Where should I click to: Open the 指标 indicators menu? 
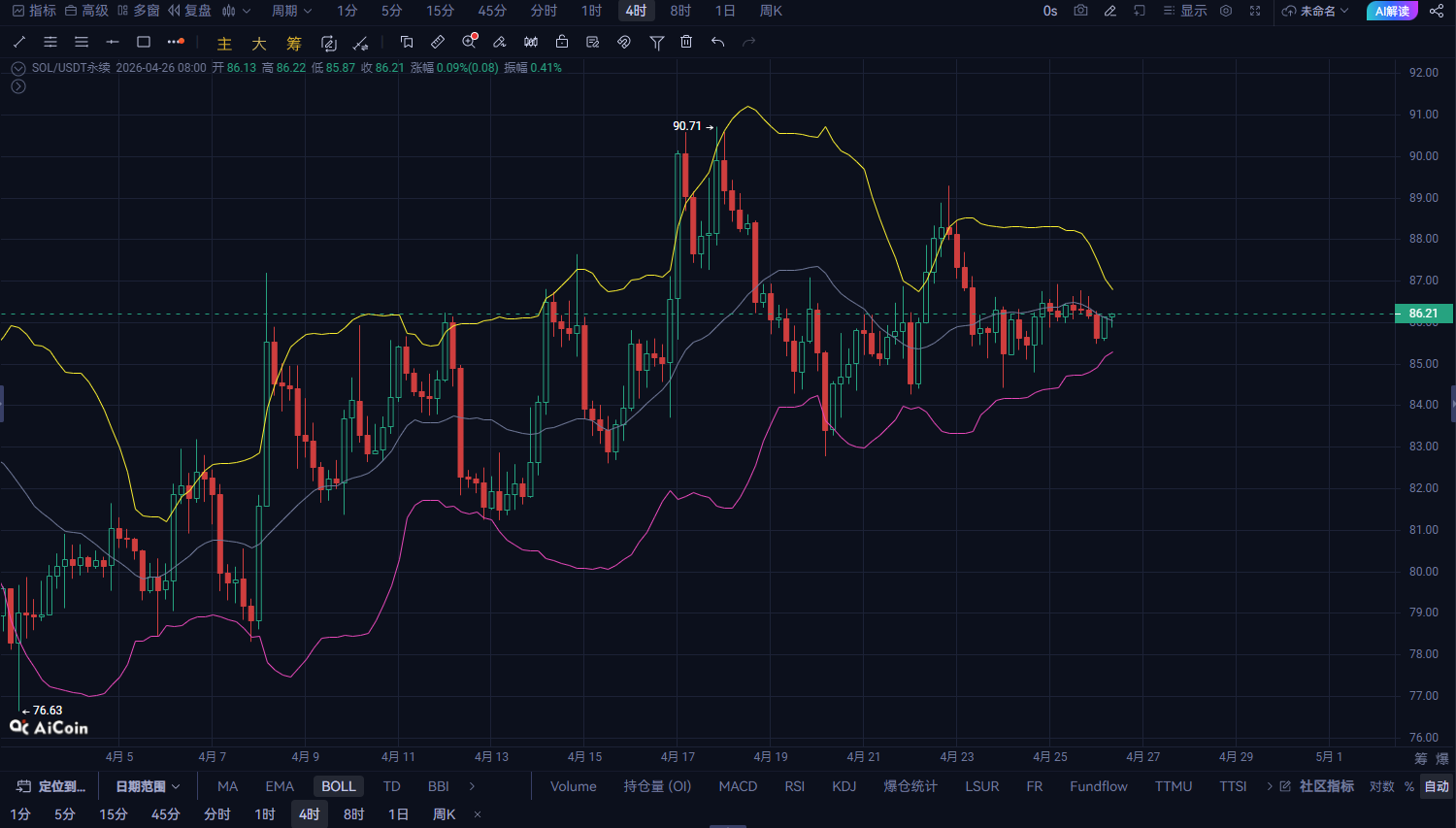click(34, 11)
